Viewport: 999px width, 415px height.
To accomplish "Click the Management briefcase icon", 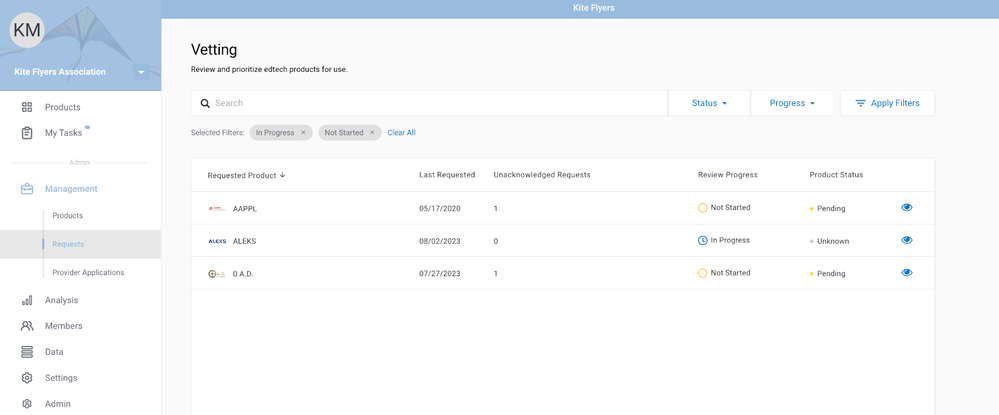I will [27, 189].
